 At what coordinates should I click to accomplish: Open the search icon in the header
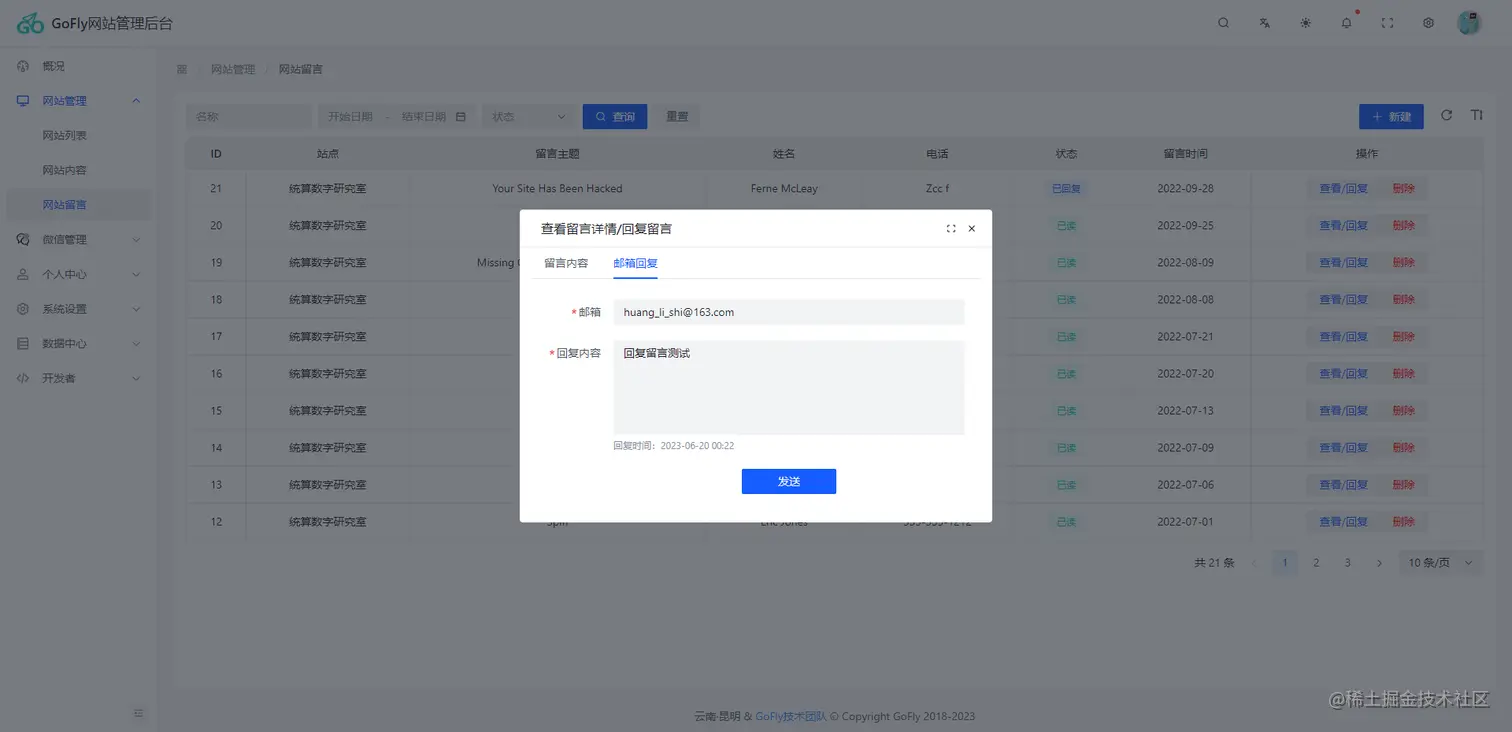coord(1223,23)
